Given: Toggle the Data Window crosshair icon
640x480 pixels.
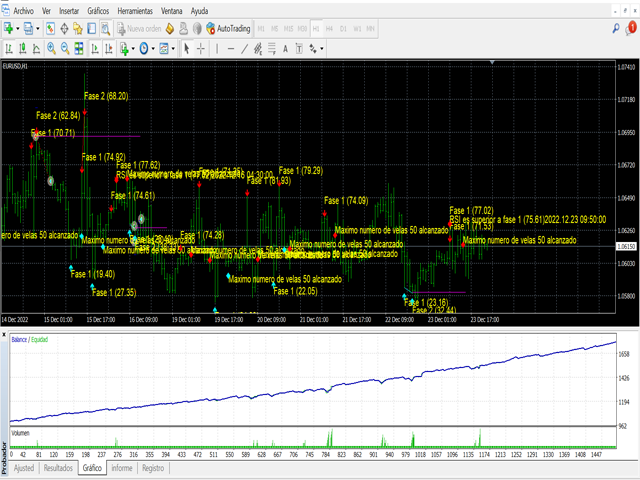Looking at the screenshot, I should tap(64, 29).
